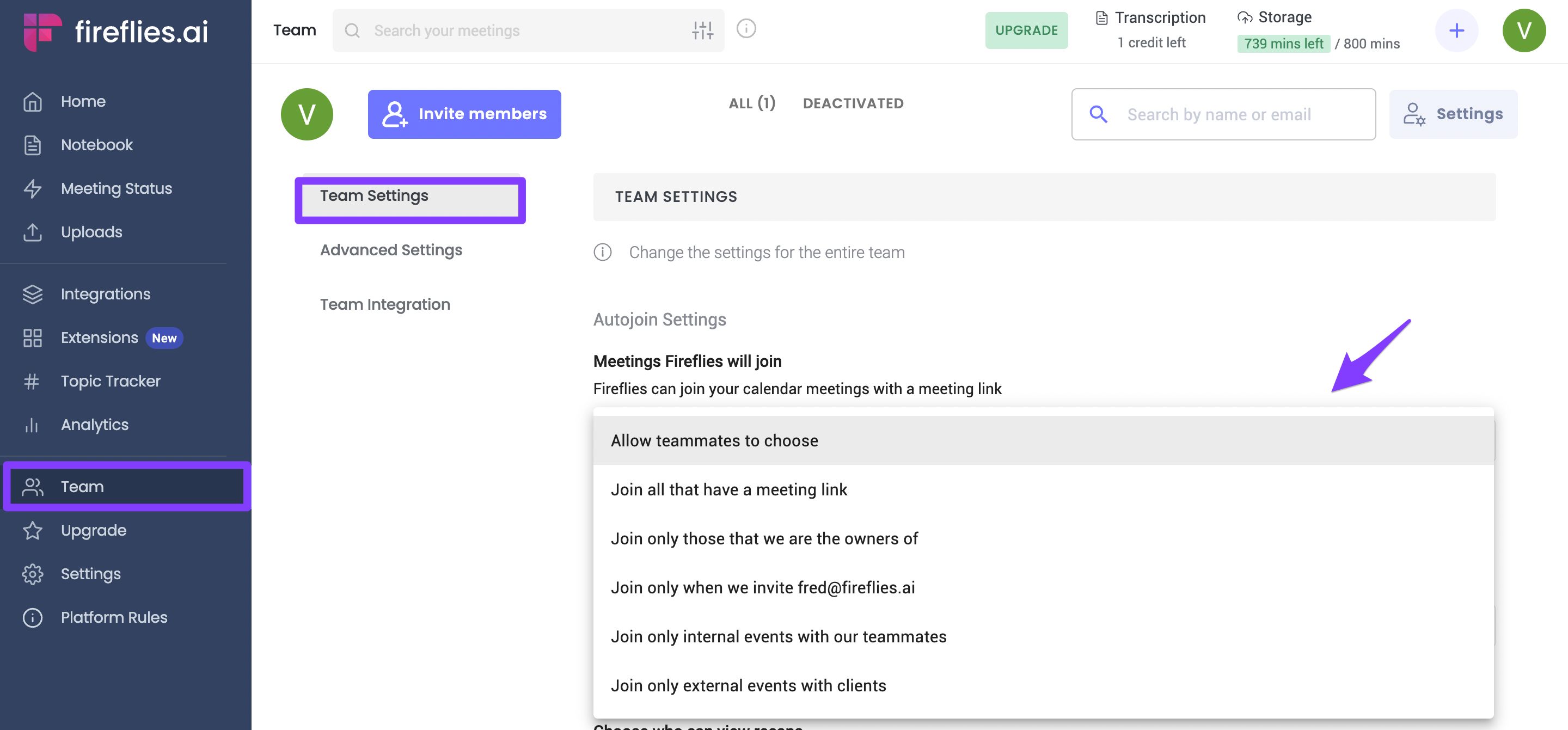1568x730 pixels.
Task: Click the info icon near team settings description
Action: tap(602, 252)
